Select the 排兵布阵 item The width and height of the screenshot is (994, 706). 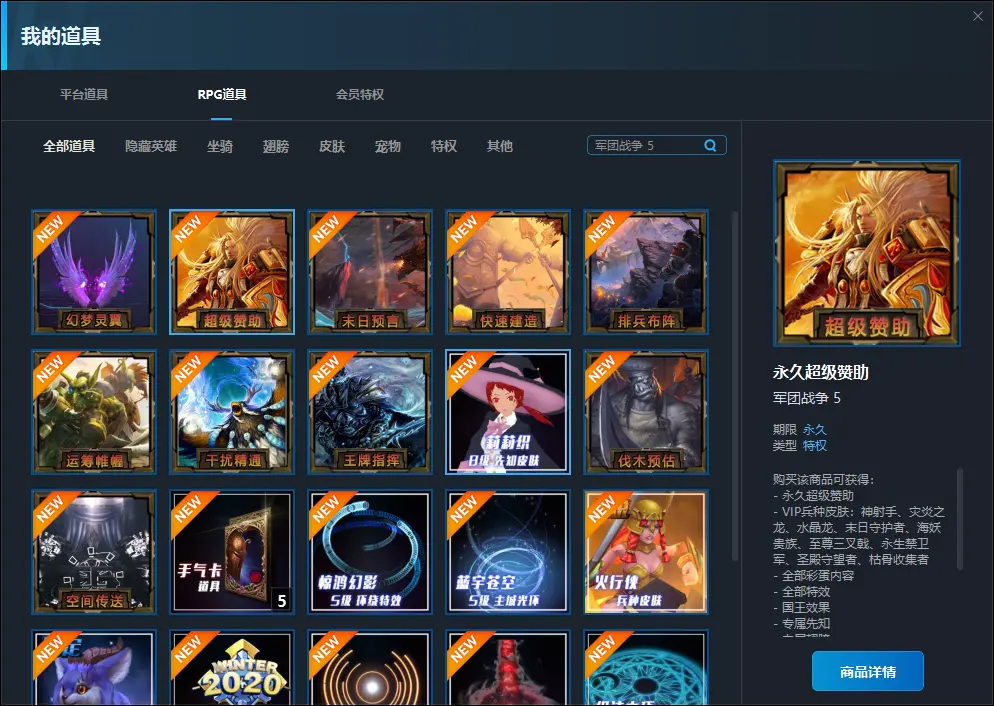pyautogui.click(x=646, y=272)
